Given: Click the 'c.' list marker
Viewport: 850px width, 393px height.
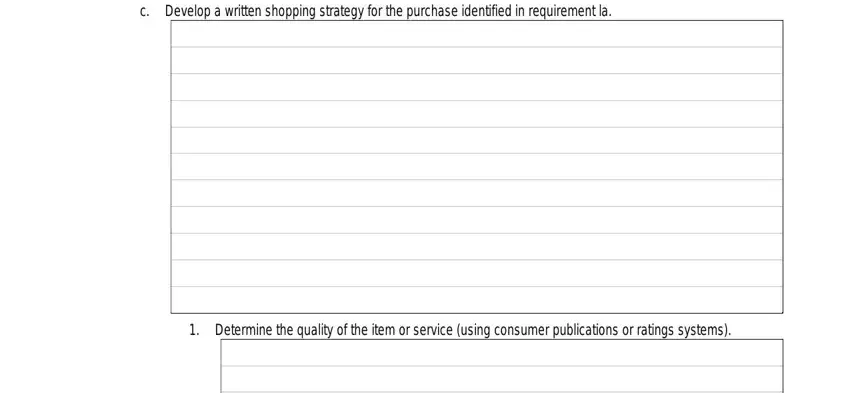Looking at the screenshot, I should click(x=144, y=11).
